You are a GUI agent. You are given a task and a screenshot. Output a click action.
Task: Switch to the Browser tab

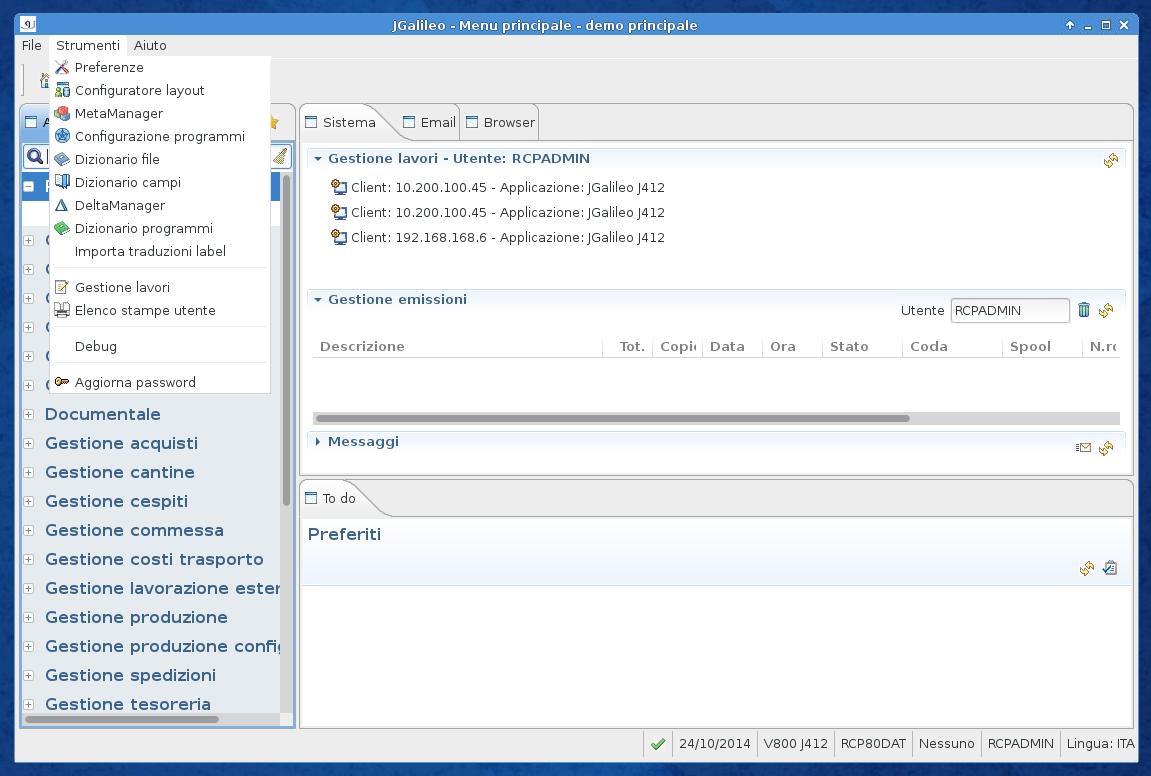tap(500, 123)
